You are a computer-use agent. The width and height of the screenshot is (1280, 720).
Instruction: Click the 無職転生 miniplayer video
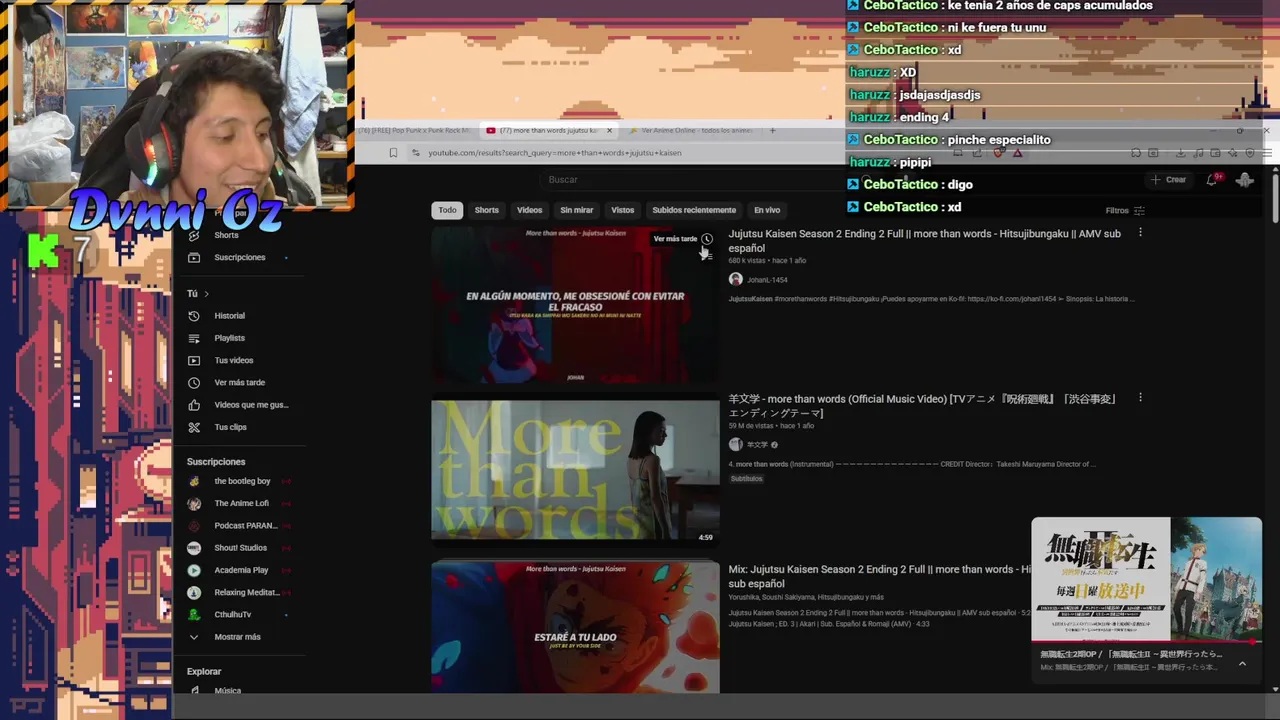click(x=1146, y=578)
